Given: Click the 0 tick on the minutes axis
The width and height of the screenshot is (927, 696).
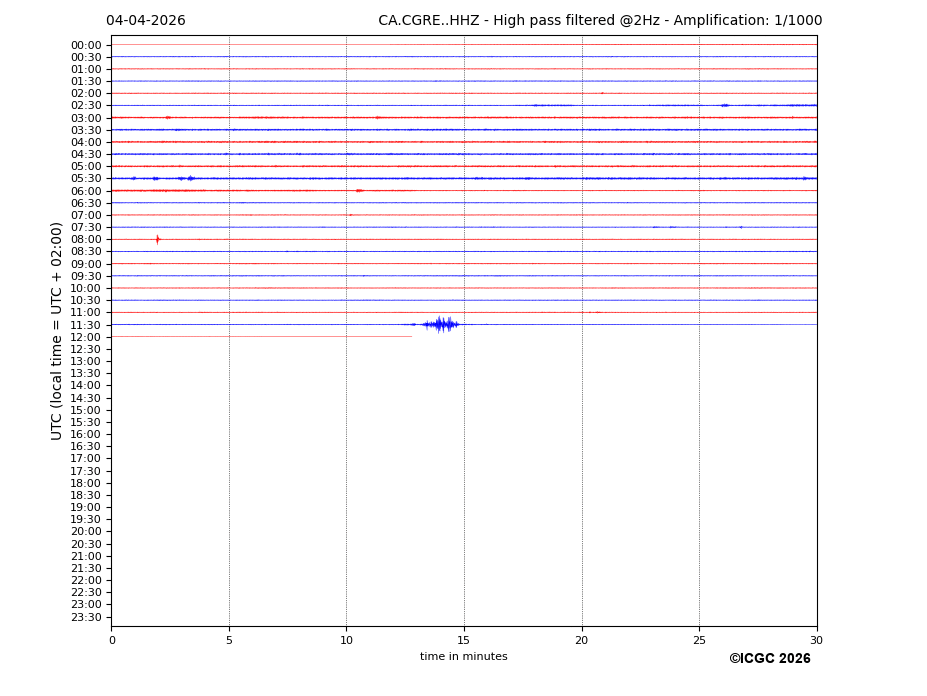Looking at the screenshot, I should 112,640.
